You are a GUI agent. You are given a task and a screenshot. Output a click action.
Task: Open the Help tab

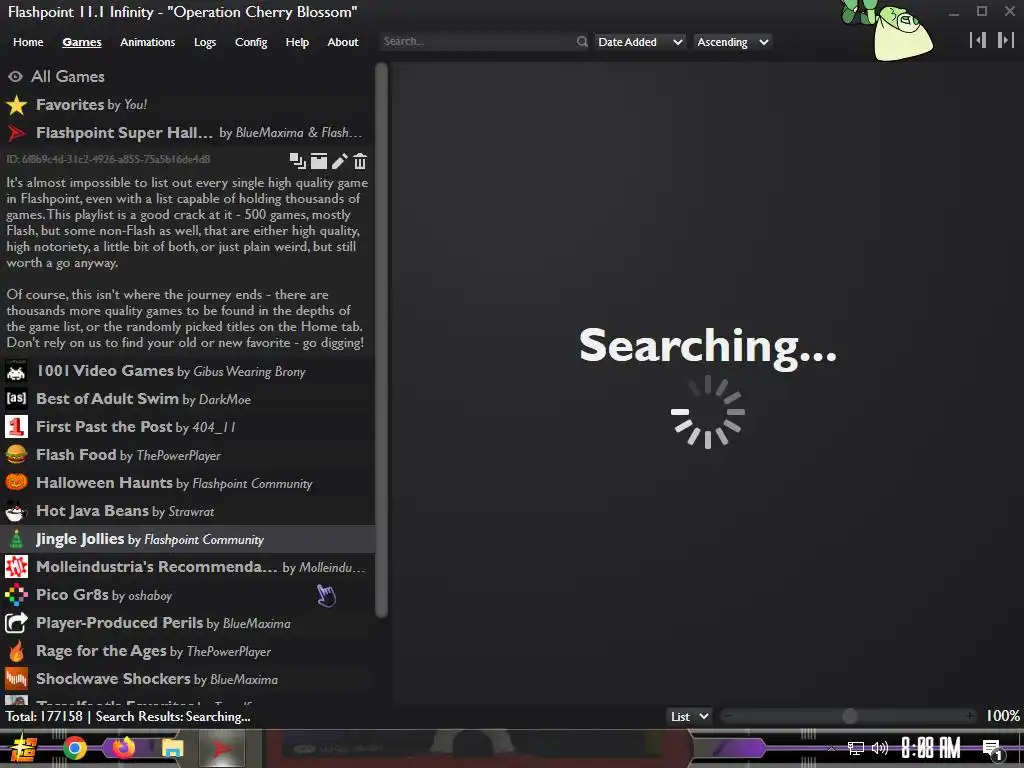(x=297, y=42)
